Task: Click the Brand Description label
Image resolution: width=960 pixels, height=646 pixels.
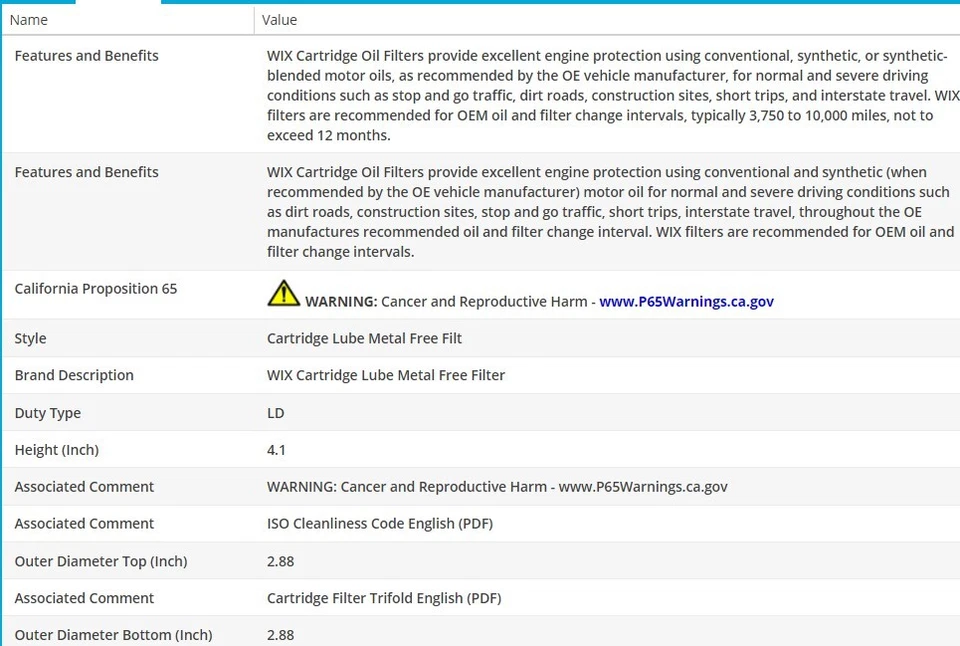Action: (74, 375)
